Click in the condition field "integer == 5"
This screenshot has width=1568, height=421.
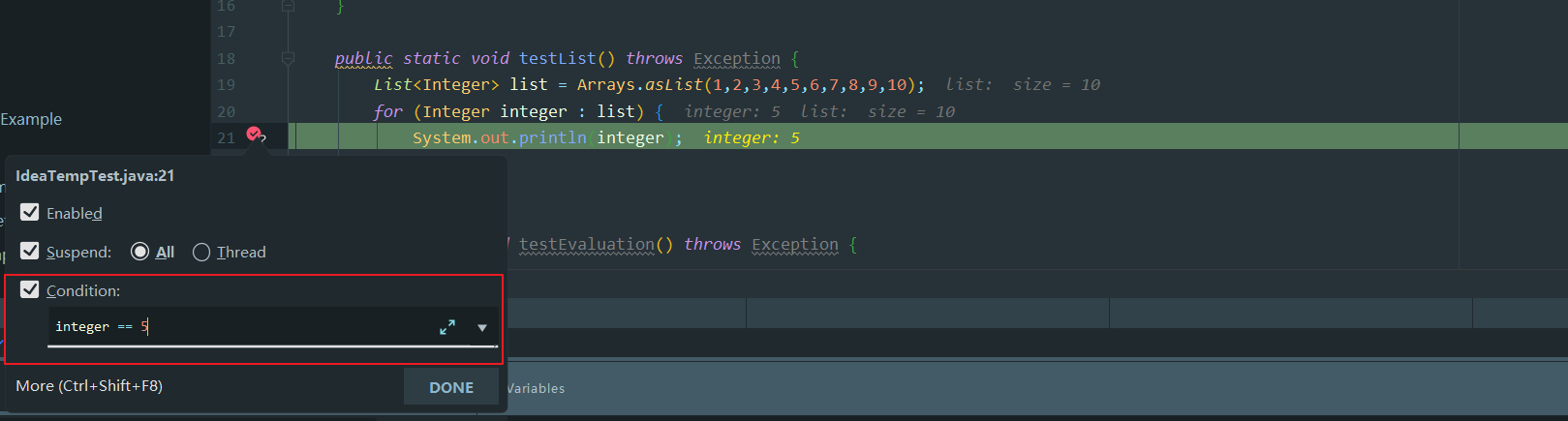click(x=242, y=327)
